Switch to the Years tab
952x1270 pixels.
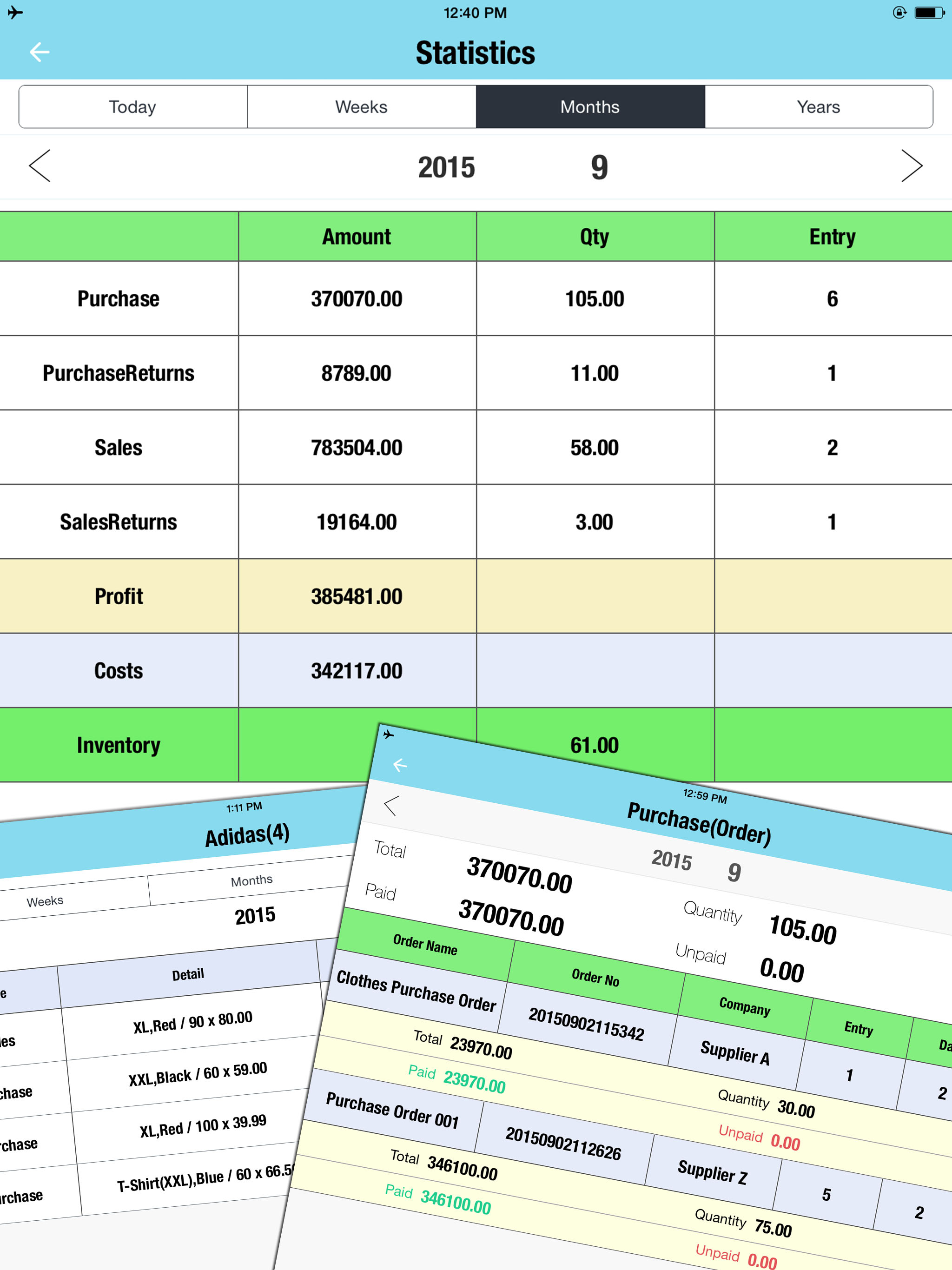tap(819, 107)
